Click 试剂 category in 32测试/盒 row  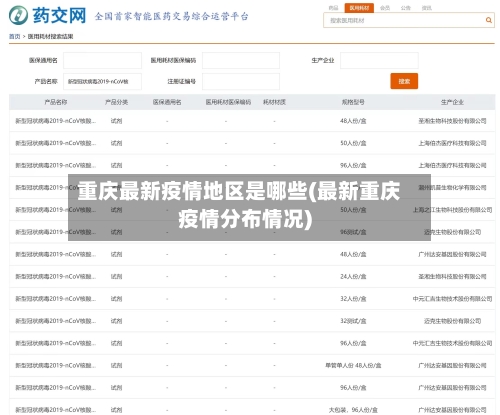tap(116, 321)
